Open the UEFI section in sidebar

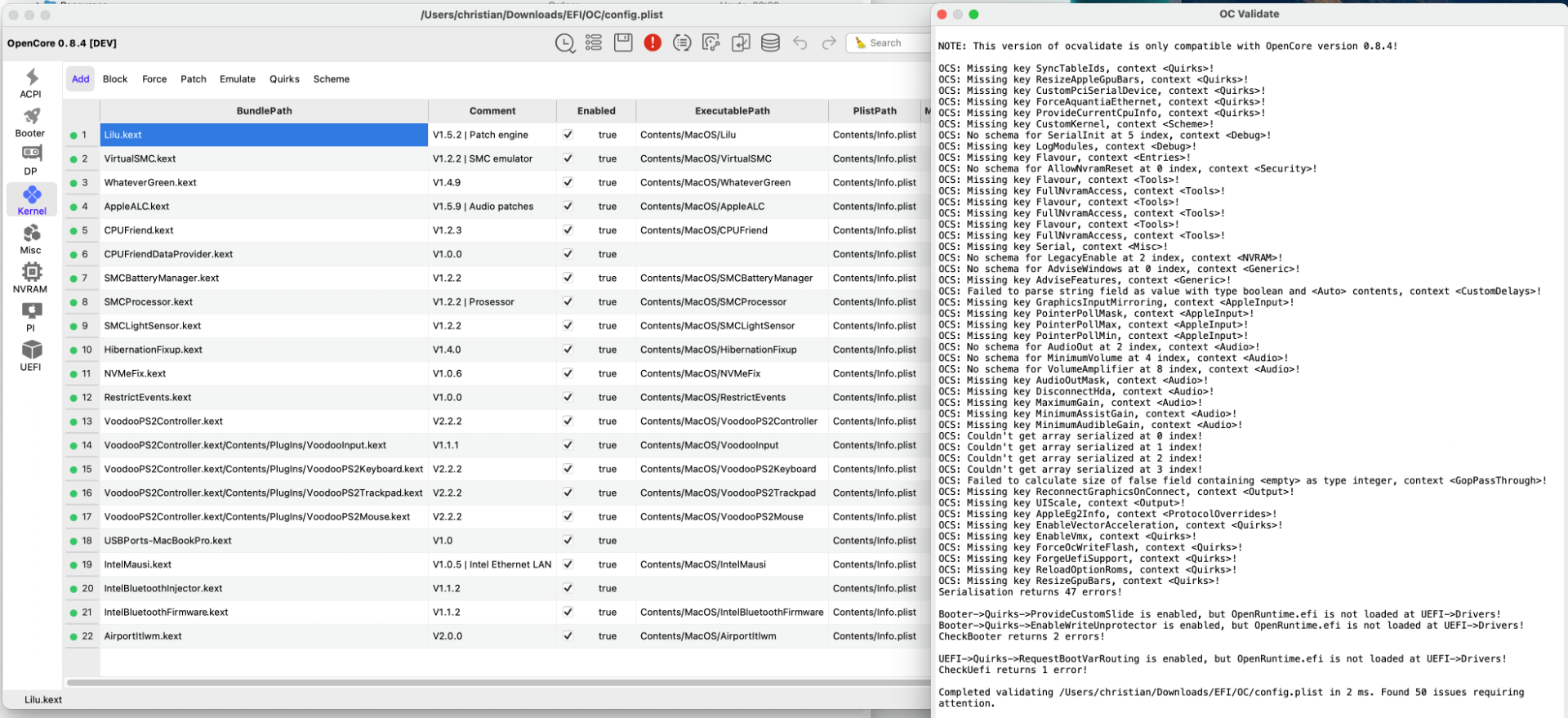pyautogui.click(x=31, y=356)
